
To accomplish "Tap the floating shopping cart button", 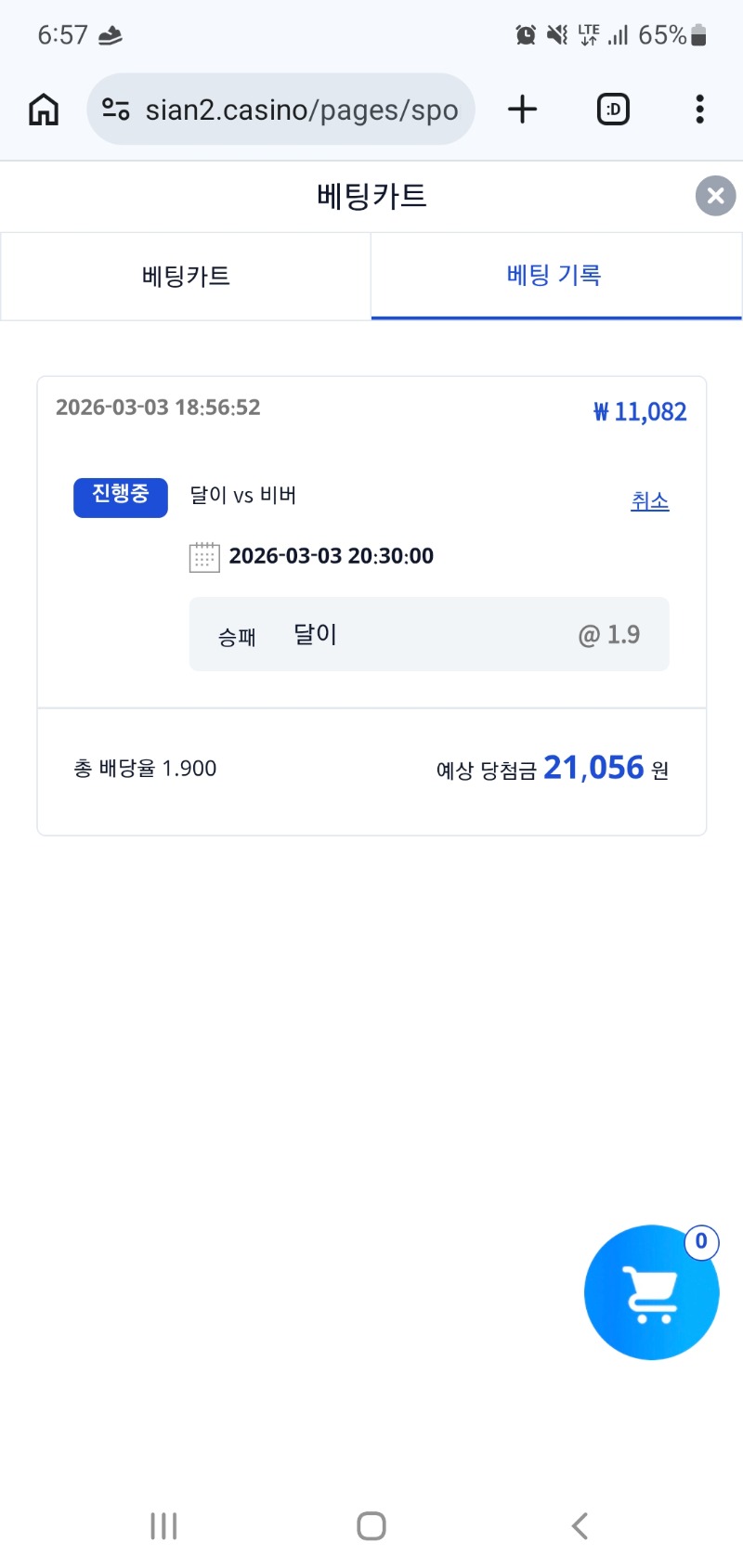I will tap(651, 1292).
